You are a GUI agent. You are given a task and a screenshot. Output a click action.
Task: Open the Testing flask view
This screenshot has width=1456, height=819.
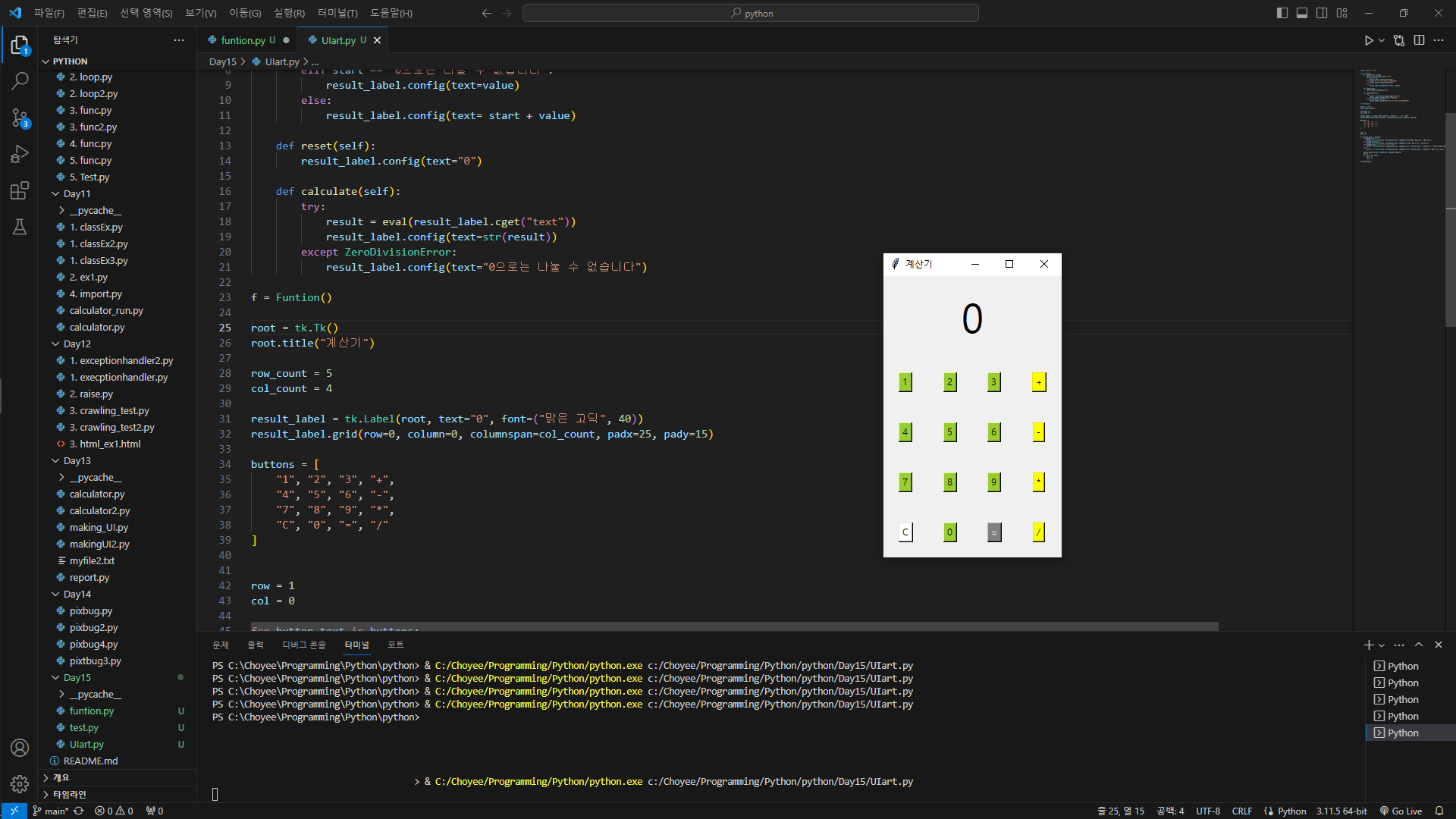(x=20, y=227)
